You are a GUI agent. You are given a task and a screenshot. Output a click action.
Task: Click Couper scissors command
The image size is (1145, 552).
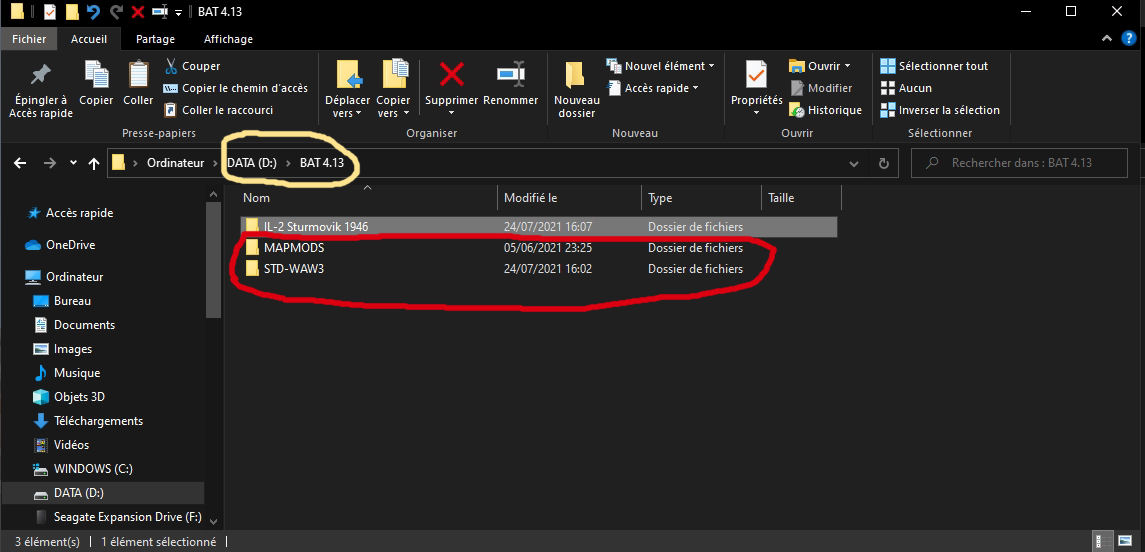point(192,66)
